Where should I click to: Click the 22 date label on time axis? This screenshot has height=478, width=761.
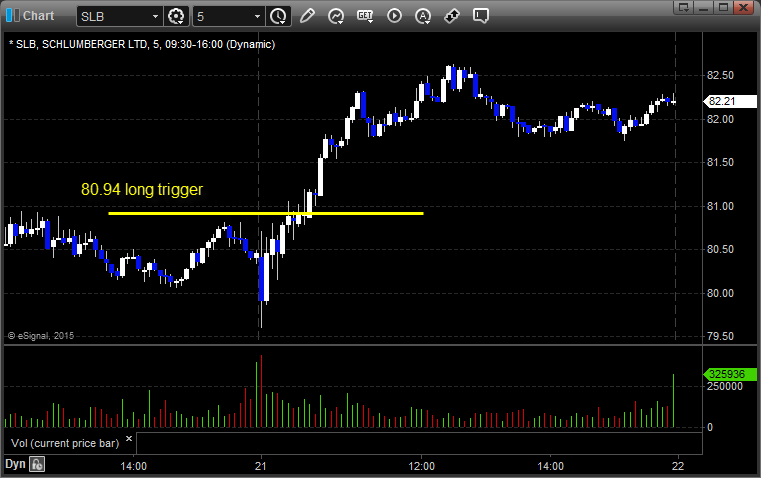click(678, 466)
